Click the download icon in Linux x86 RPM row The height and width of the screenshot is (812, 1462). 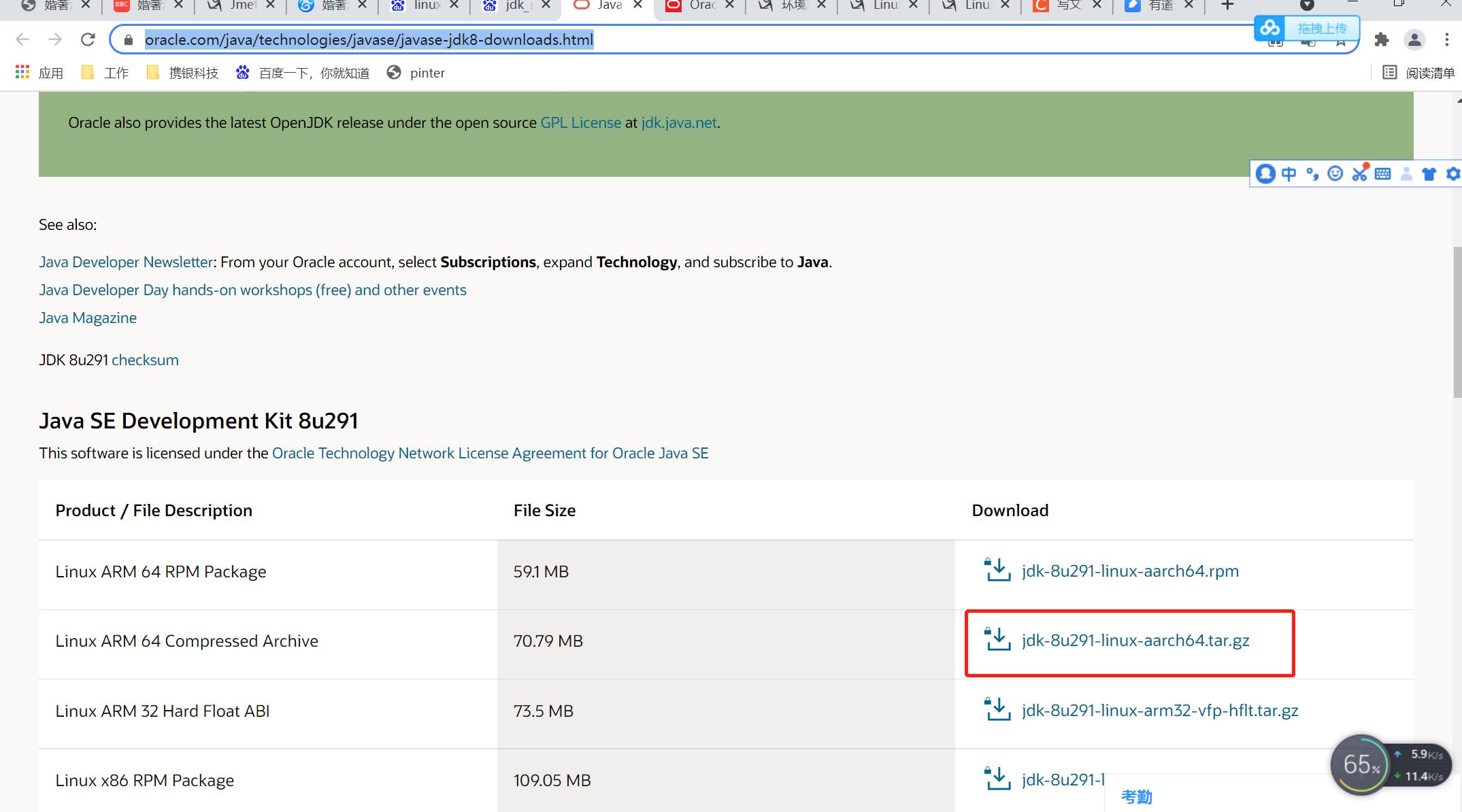click(997, 779)
